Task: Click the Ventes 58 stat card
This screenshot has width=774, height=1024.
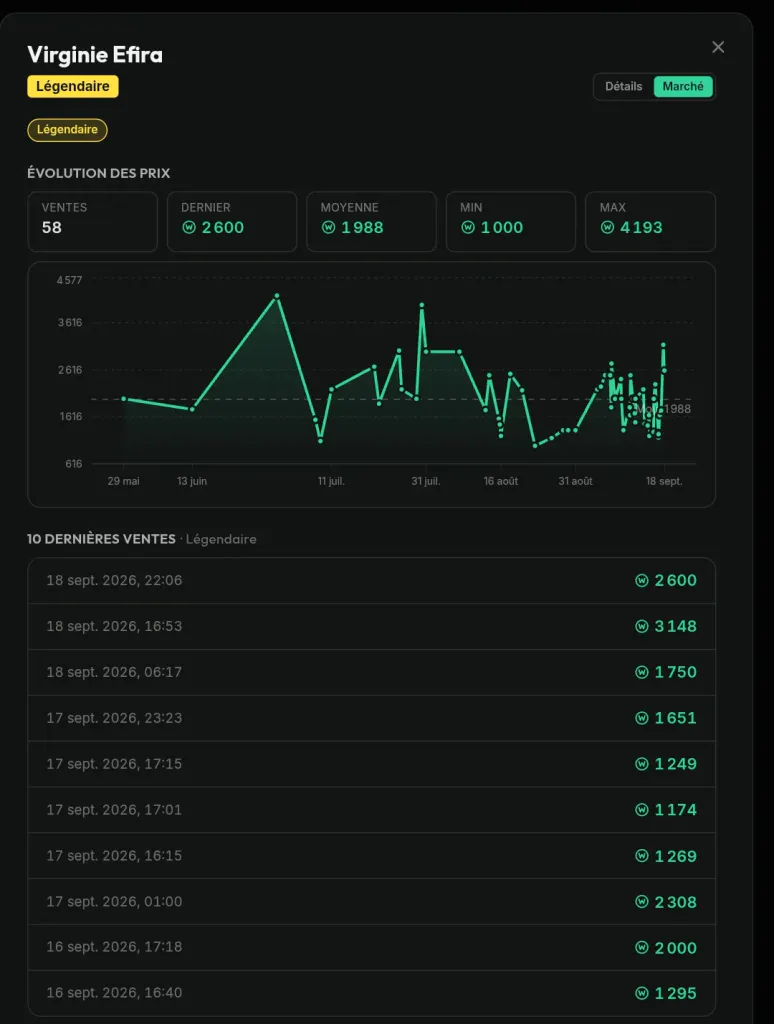Action: (93, 221)
